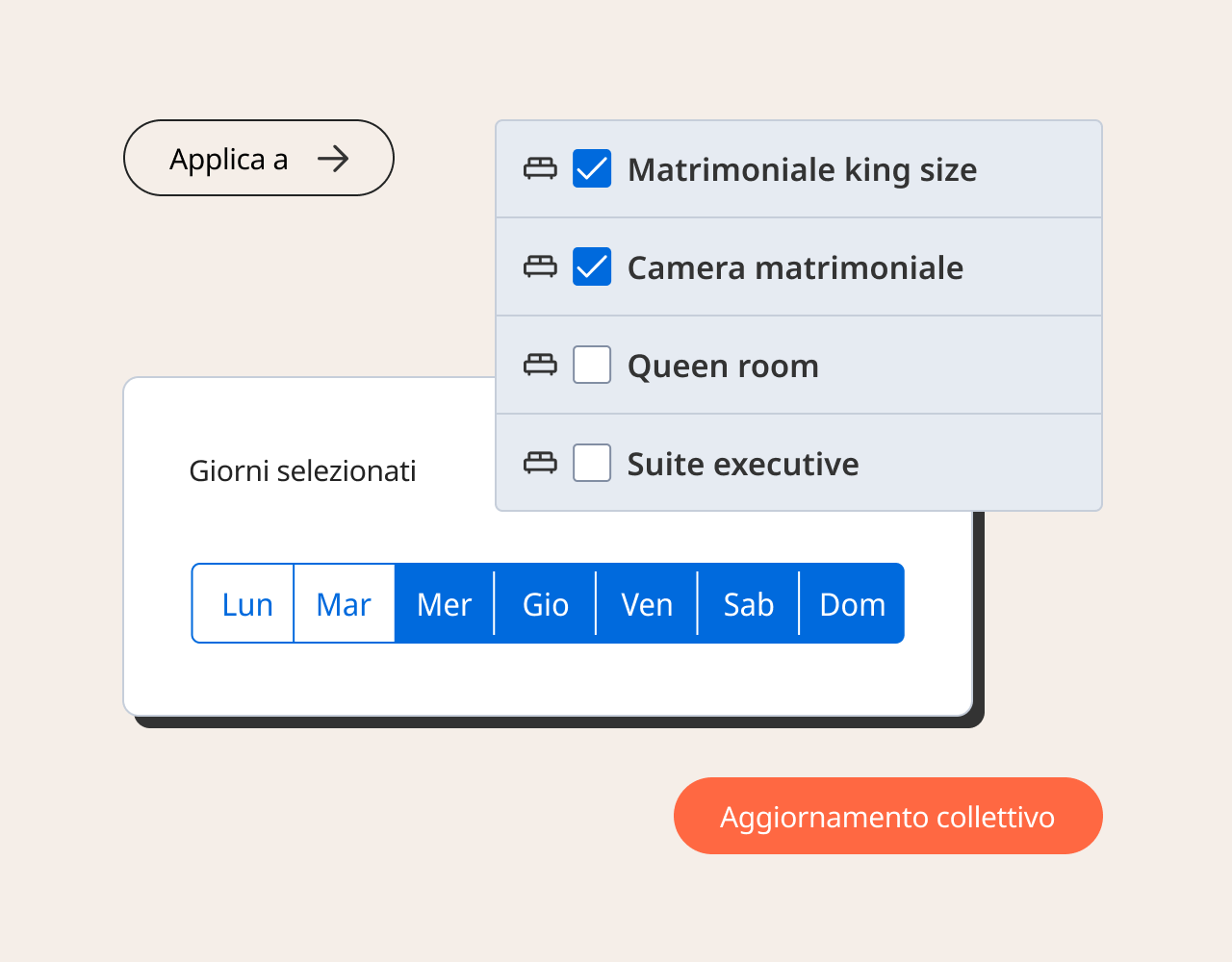The image size is (1232, 962).
Task: Select Lun day toggle
Action: pyautogui.click(x=246, y=604)
